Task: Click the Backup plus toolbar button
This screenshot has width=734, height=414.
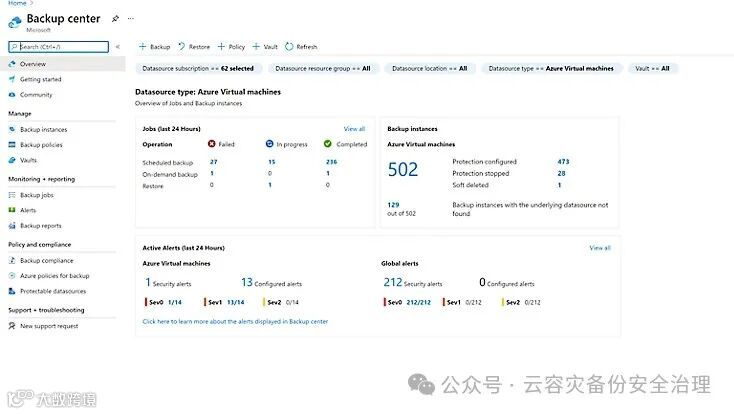Action: [x=154, y=47]
